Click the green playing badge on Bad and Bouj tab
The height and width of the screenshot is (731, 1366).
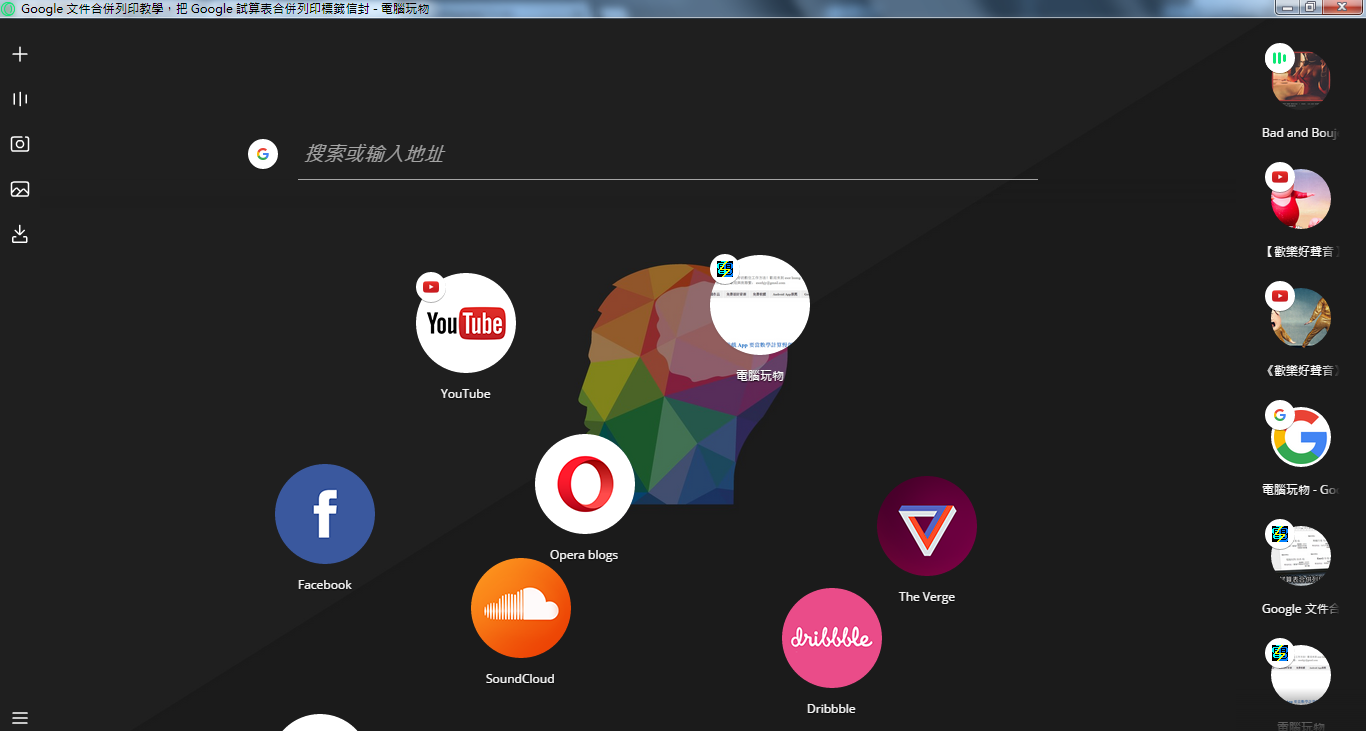click(x=1279, y=58)
